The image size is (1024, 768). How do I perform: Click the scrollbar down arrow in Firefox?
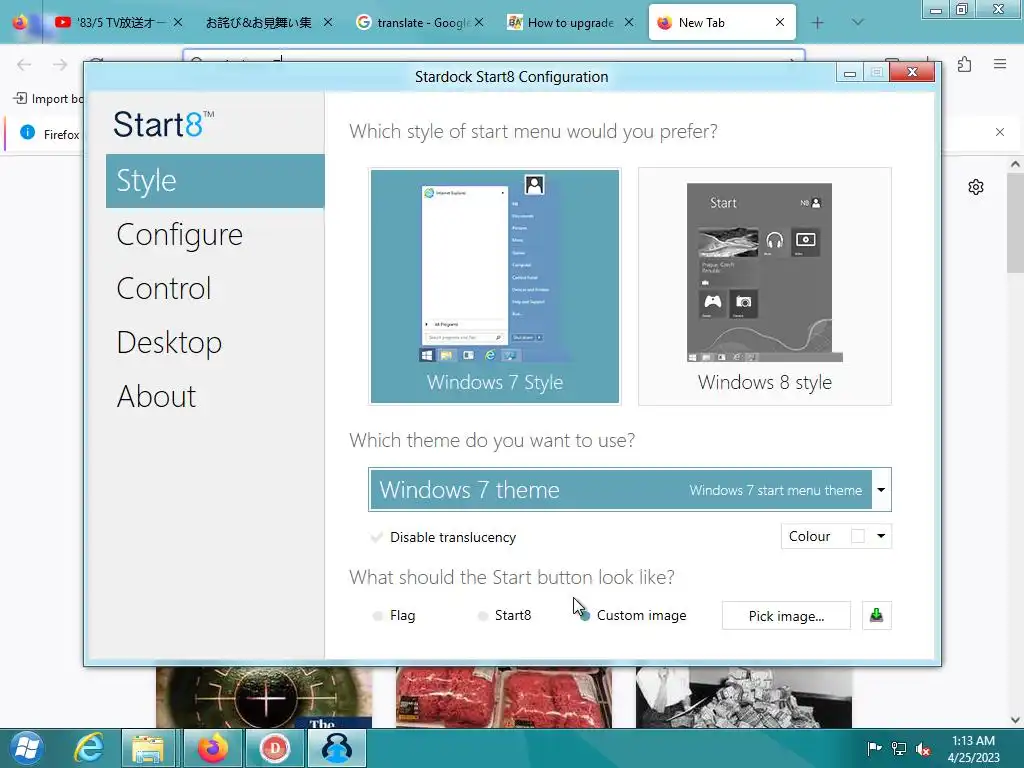point(1015,720)
